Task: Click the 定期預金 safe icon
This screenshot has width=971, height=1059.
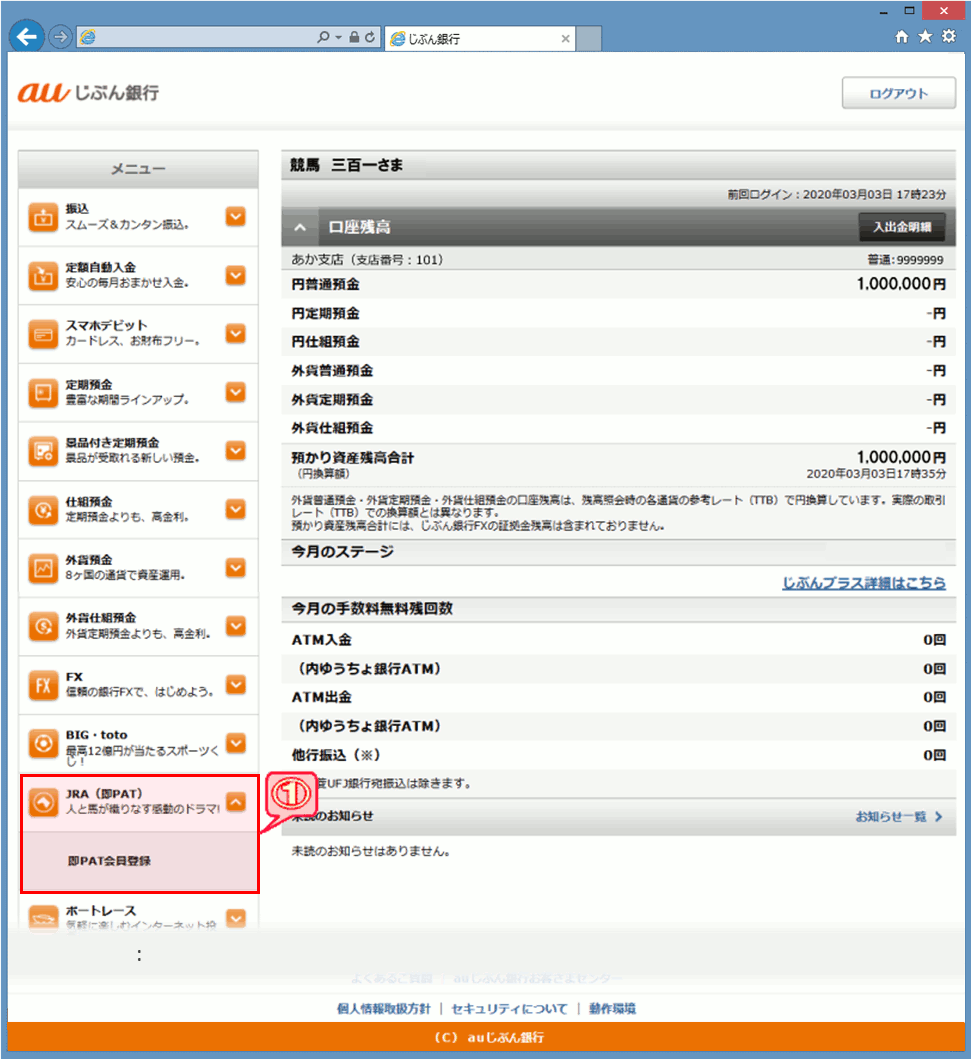Action: click(x=43, y=393)
